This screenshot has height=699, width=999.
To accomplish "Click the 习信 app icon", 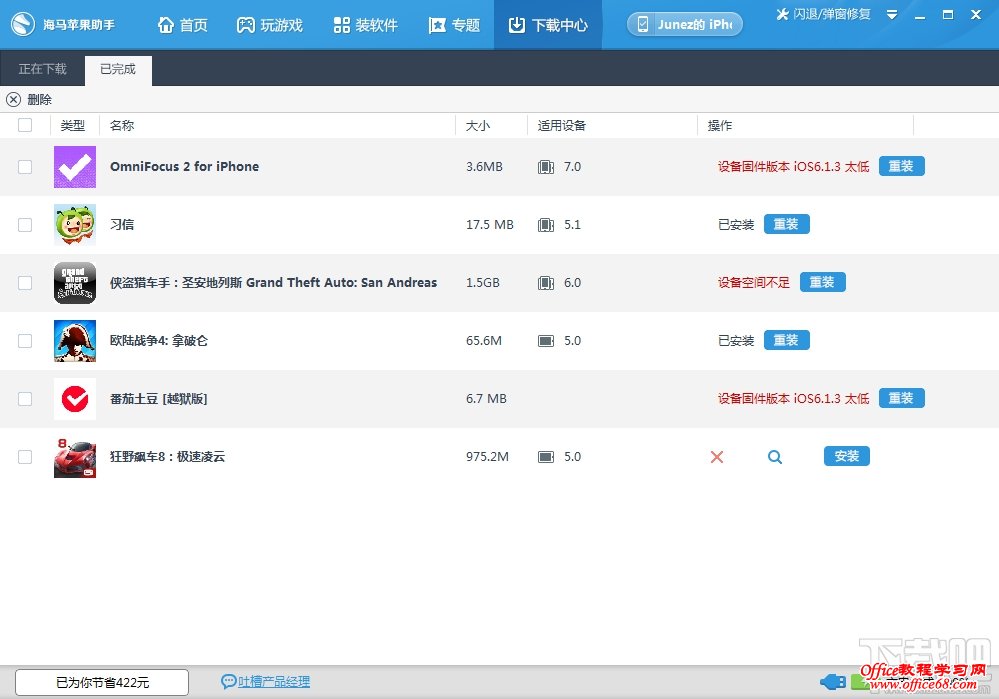I will (75, 225).
